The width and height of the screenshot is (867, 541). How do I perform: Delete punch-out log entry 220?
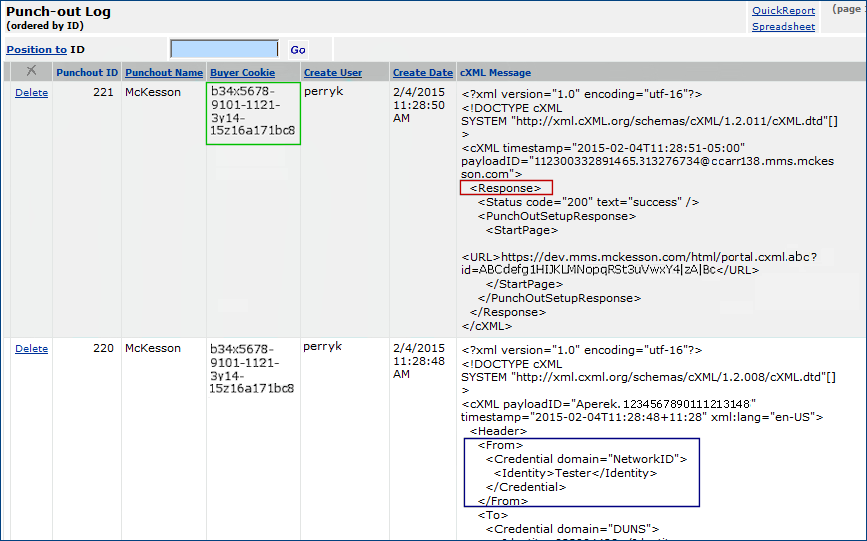pyautogui.click(x=31, y=349)
